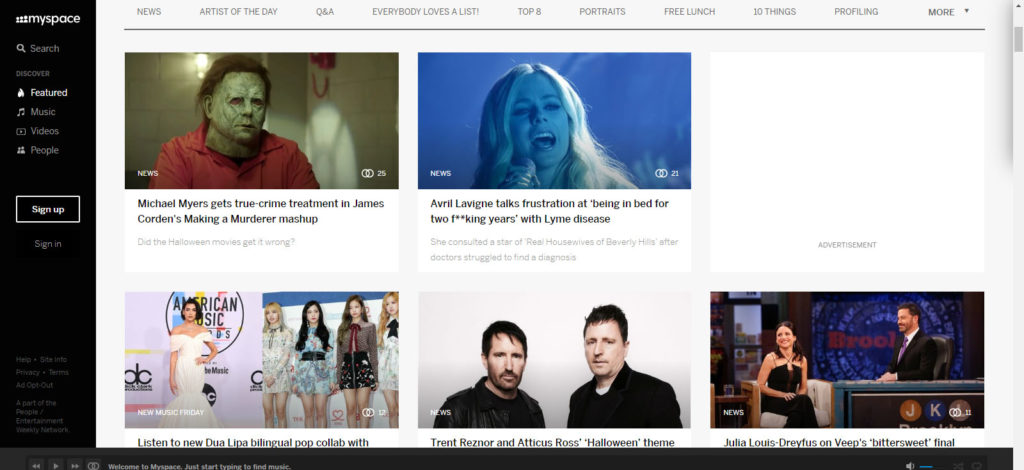Click the Featured flame icon
Image resolution: width=1024 pixels, height=470 pixels.
21,93
